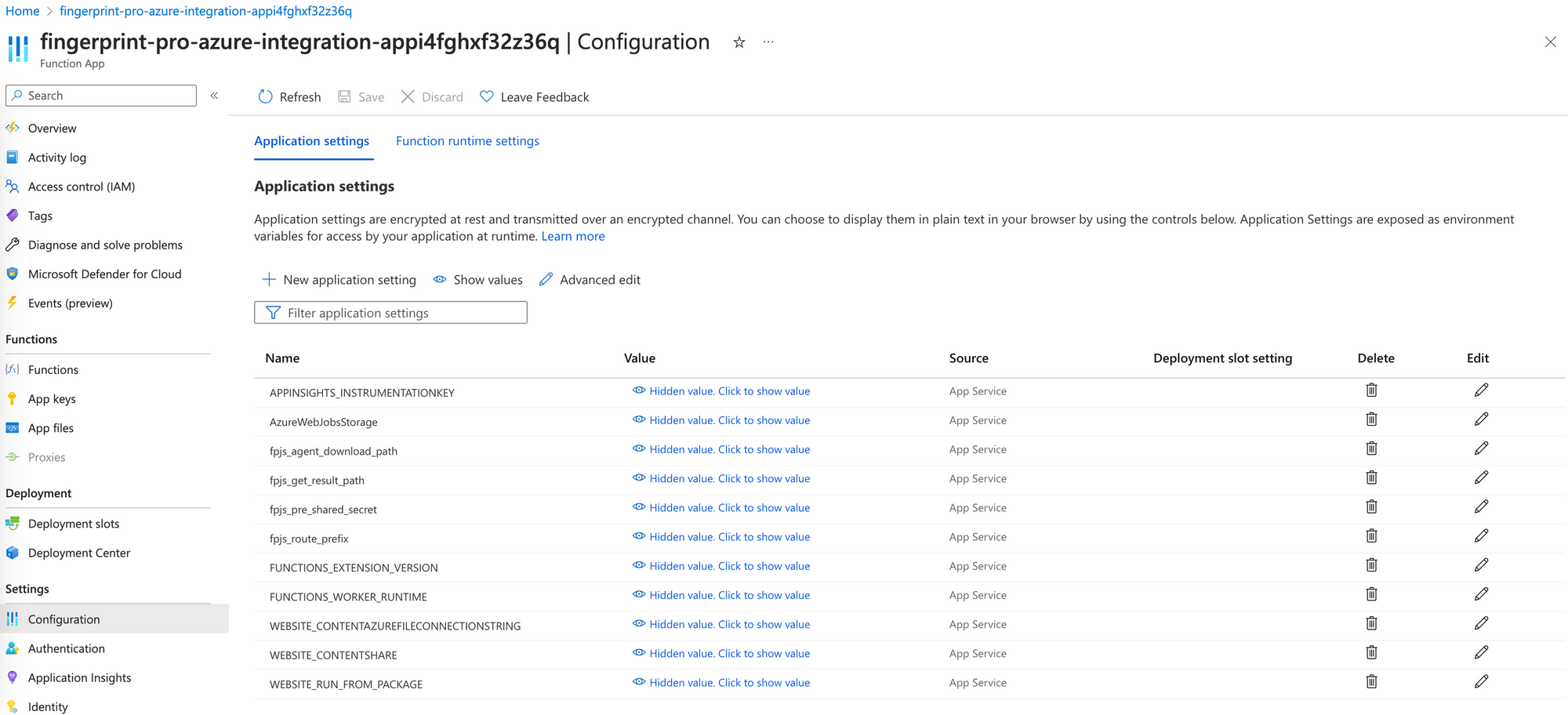The width and height of the screenshot is (1568, 715).
Task: Delete the fpjs_route_prefix setting
Action: point(1371,535)
